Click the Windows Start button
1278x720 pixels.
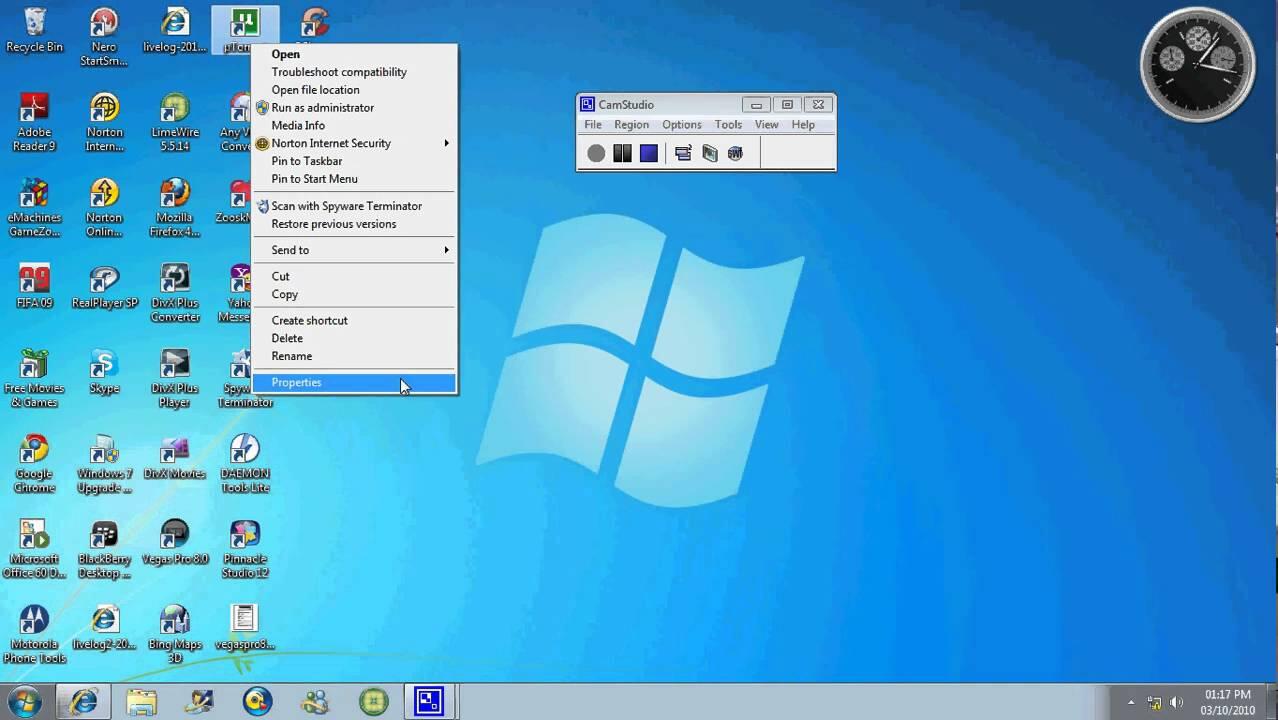pyautogui.click(x=24, y=701)
